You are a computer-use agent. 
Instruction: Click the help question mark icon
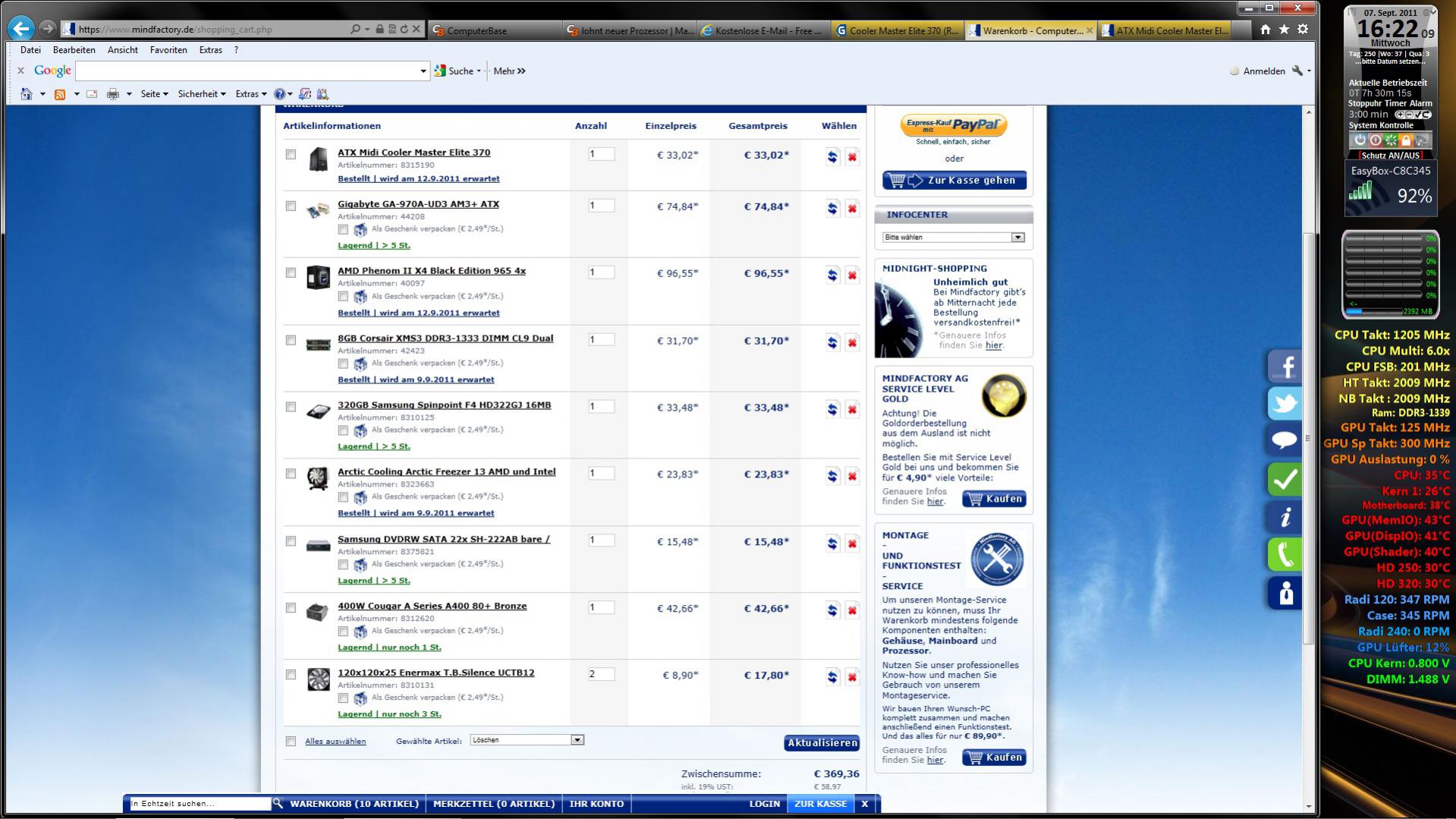coord(279,94)
